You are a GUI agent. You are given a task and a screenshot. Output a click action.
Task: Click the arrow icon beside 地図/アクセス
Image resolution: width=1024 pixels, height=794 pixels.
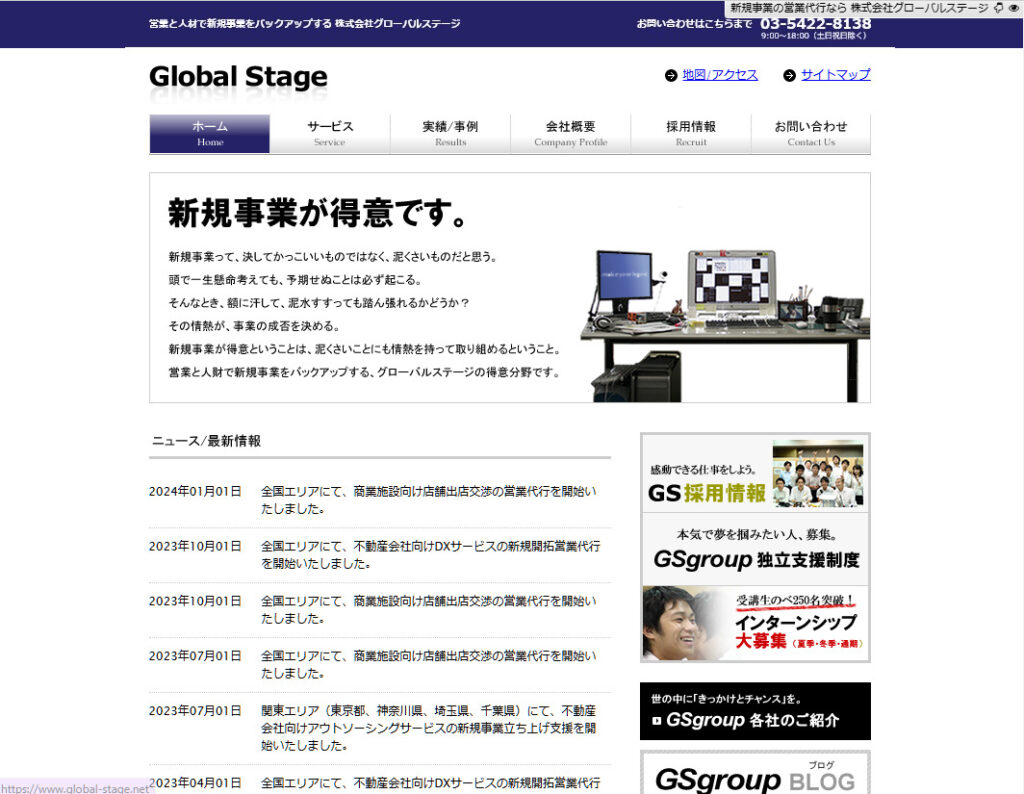[671, 75]
